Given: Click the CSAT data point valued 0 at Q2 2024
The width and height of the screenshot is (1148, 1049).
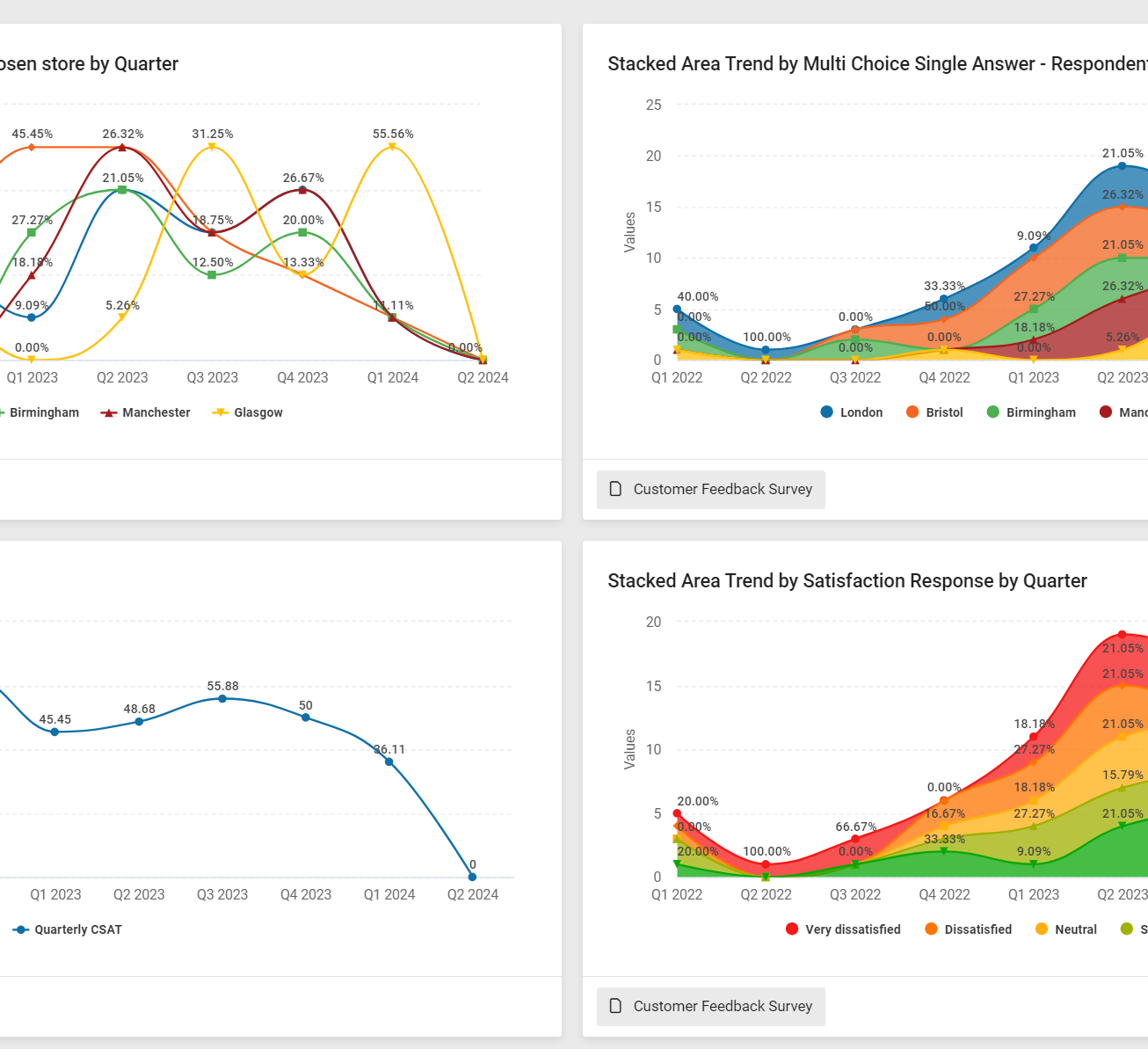Looking at the screenshot, I should tap(472, 877).
